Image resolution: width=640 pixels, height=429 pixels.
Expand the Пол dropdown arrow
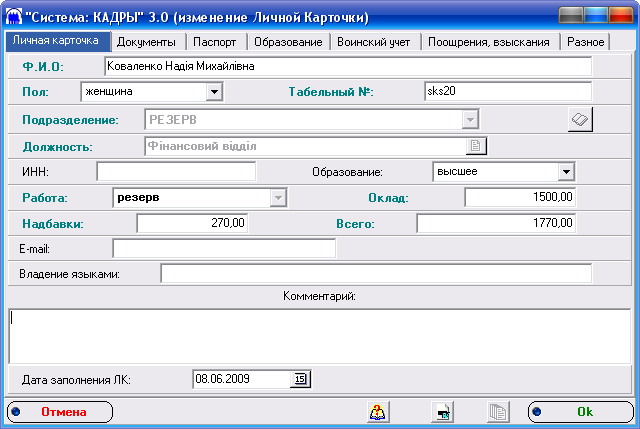coord(214,91)
